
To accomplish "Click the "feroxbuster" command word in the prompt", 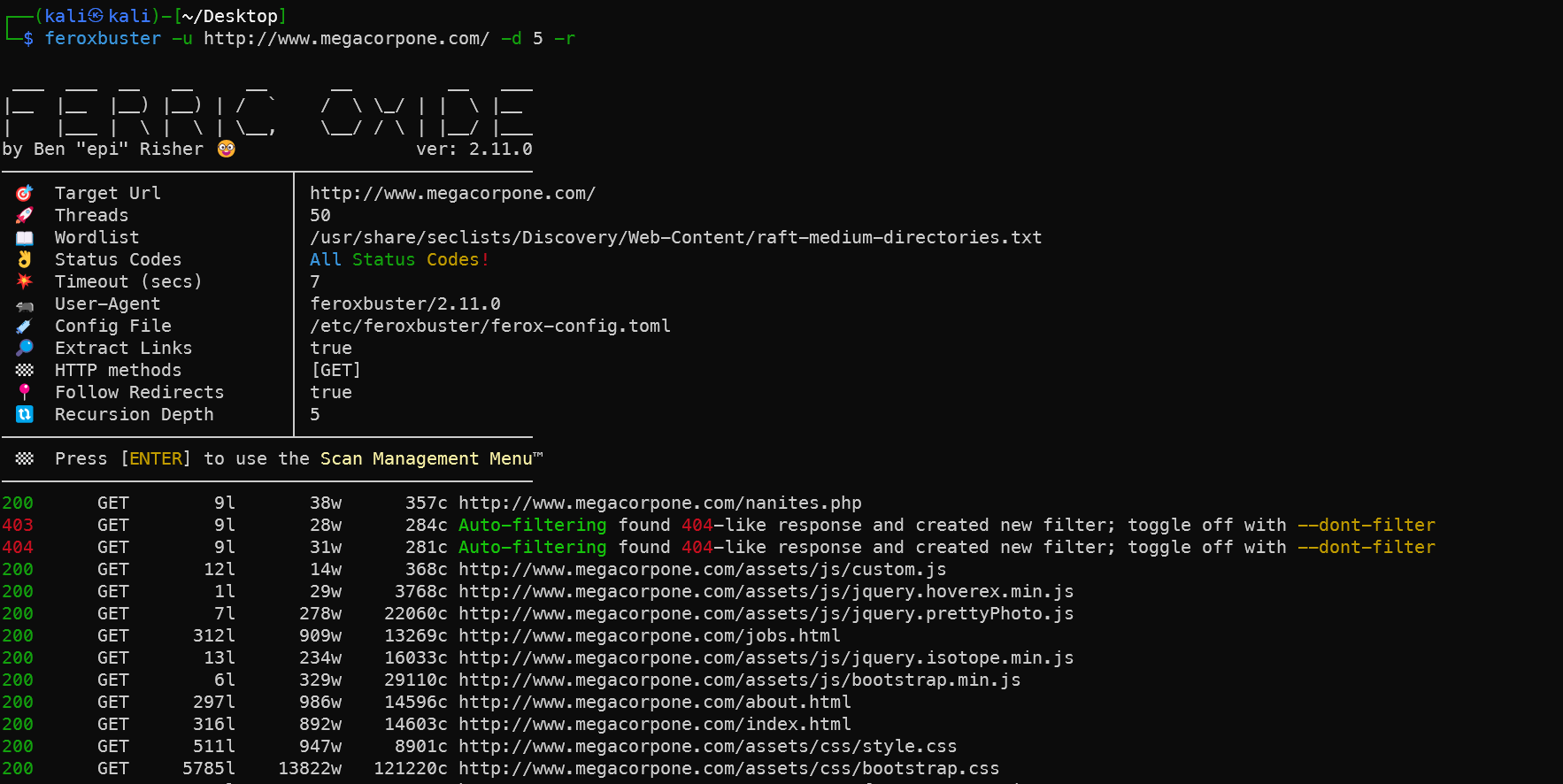I will click(x=103, y=38).
